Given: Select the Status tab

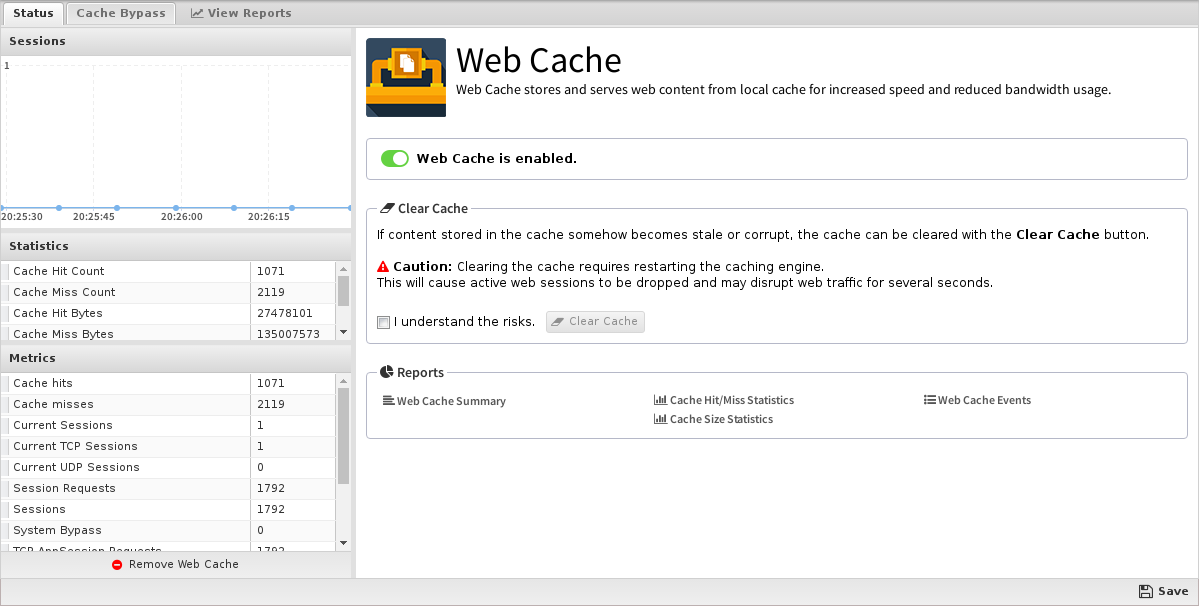Looking at the screenshot, I should (33, 13).
